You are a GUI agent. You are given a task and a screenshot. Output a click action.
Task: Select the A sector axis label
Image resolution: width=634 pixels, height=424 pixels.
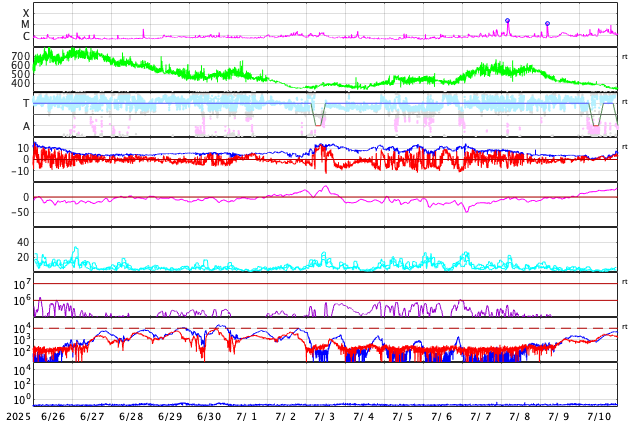pyautogui.click(x=26, y=127)
